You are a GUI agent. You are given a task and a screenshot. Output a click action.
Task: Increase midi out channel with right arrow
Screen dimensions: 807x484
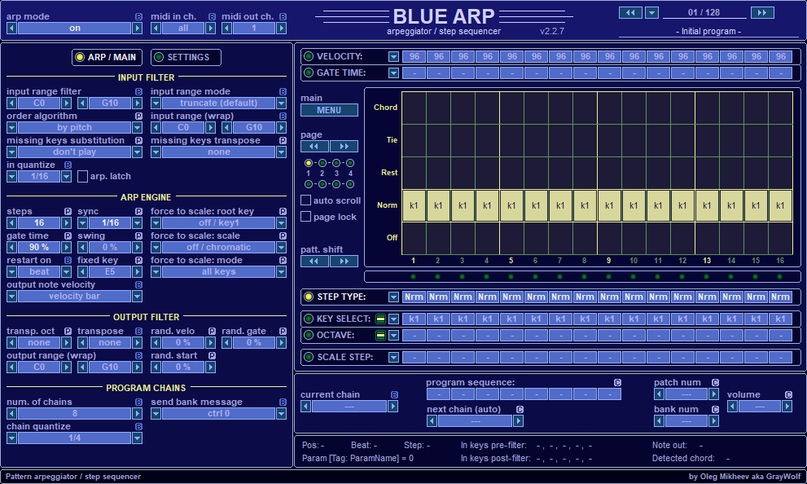[x=281, y=28]
